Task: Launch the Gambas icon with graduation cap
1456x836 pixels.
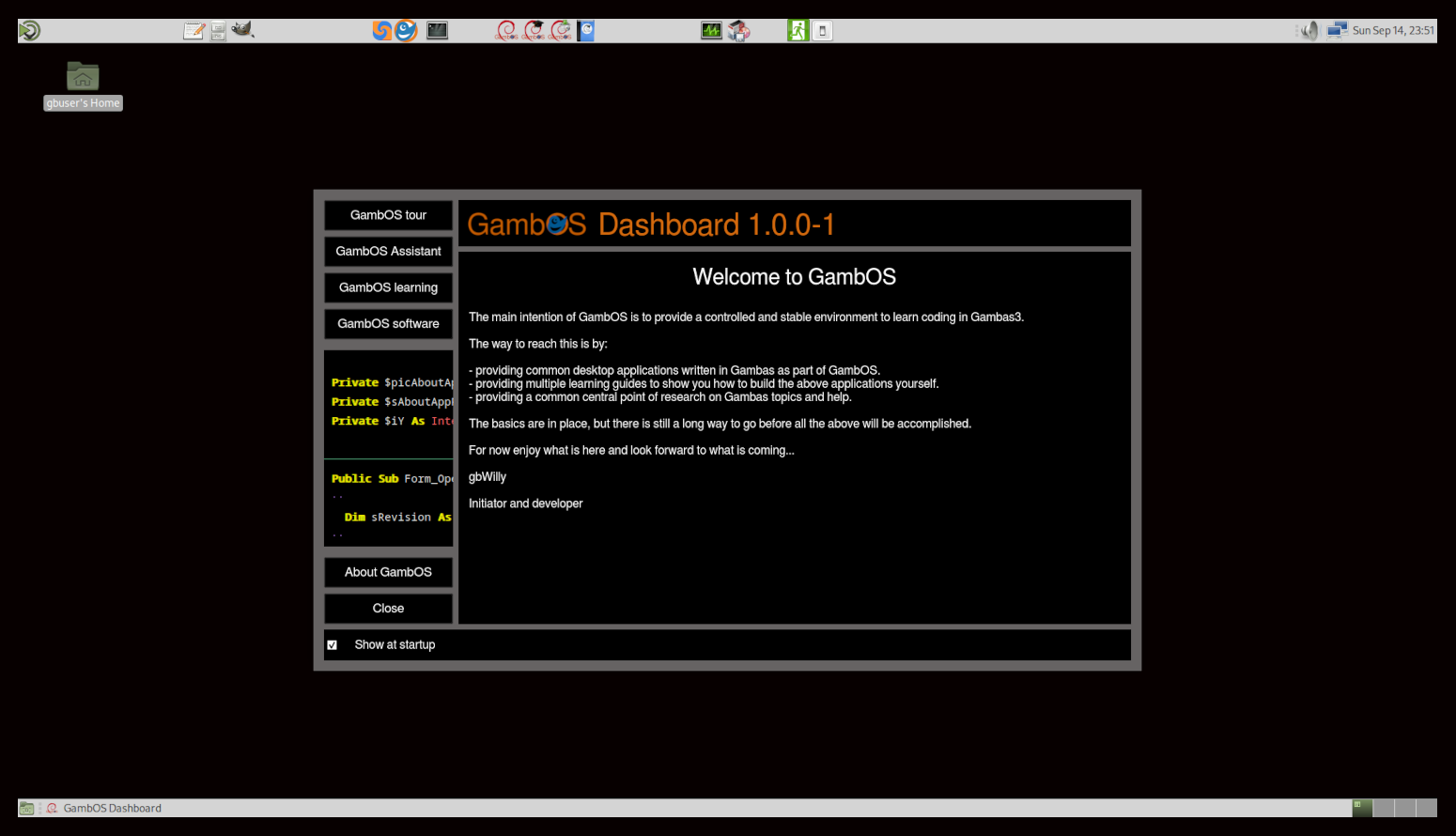Action: [534, 31]
